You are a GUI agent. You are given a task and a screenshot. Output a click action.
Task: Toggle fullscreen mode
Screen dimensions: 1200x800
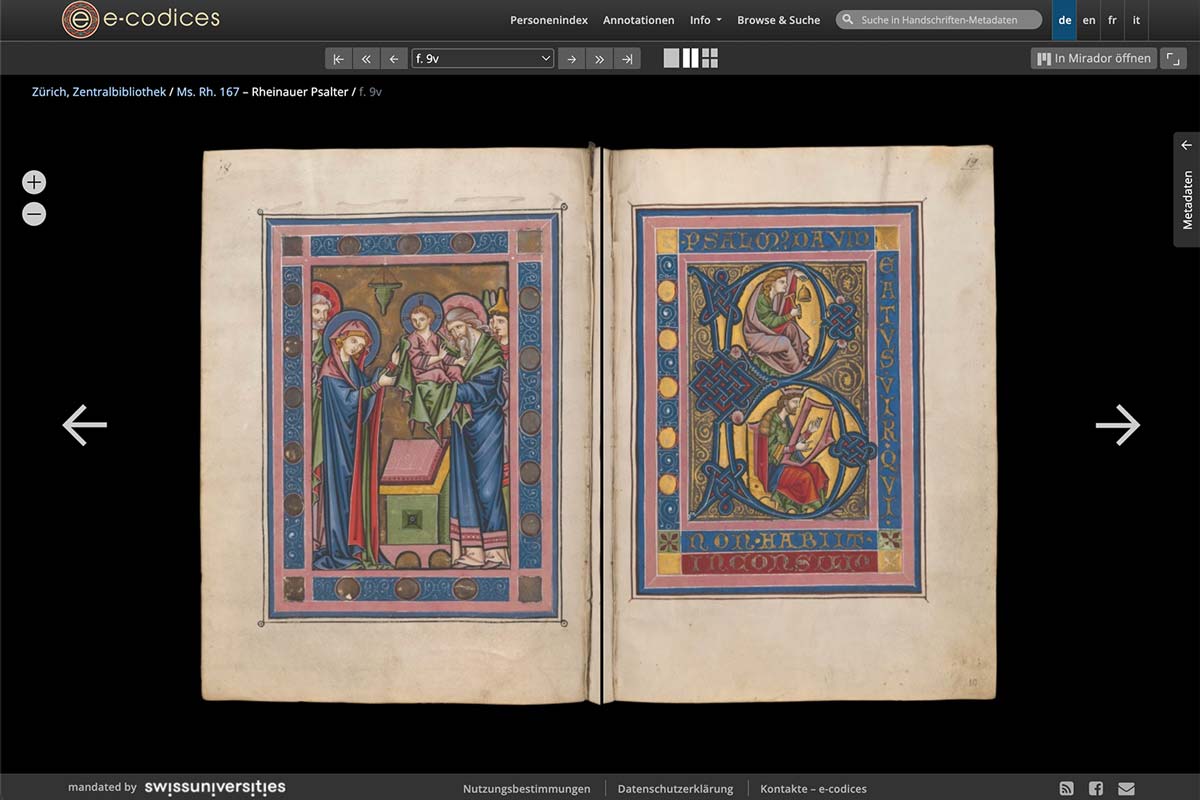1173,58
